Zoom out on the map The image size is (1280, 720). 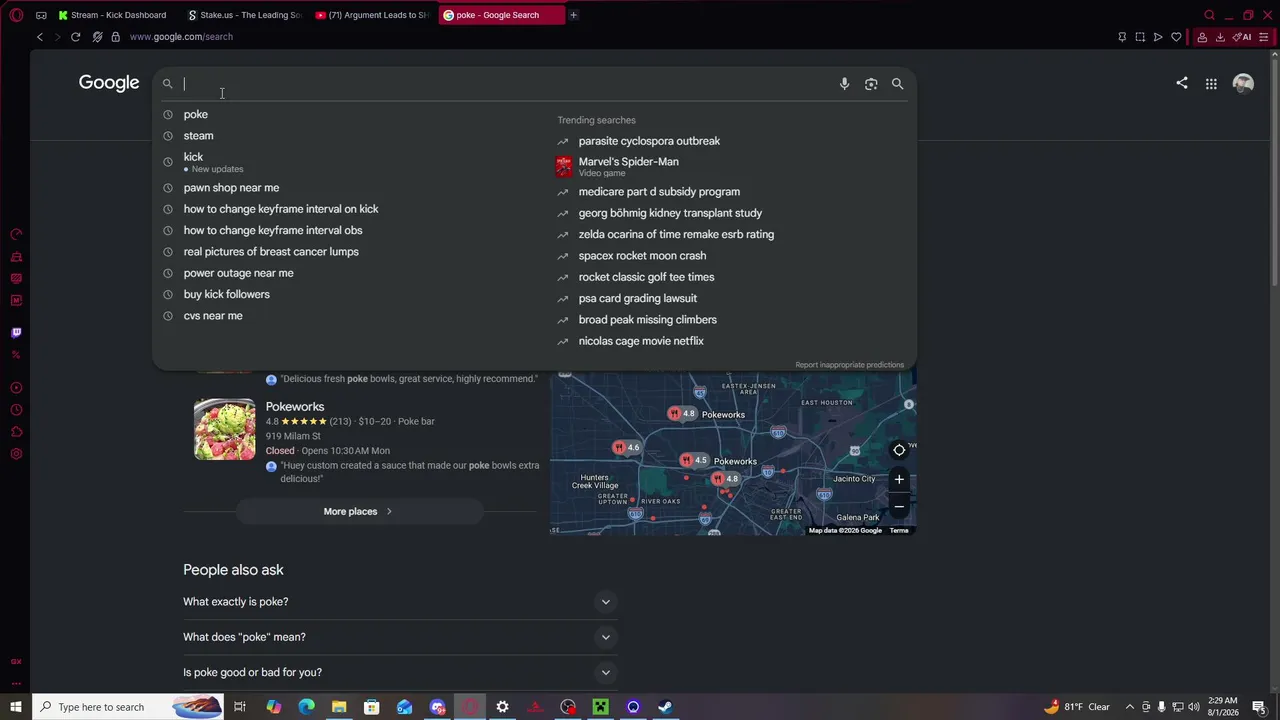tap(899, 506)
